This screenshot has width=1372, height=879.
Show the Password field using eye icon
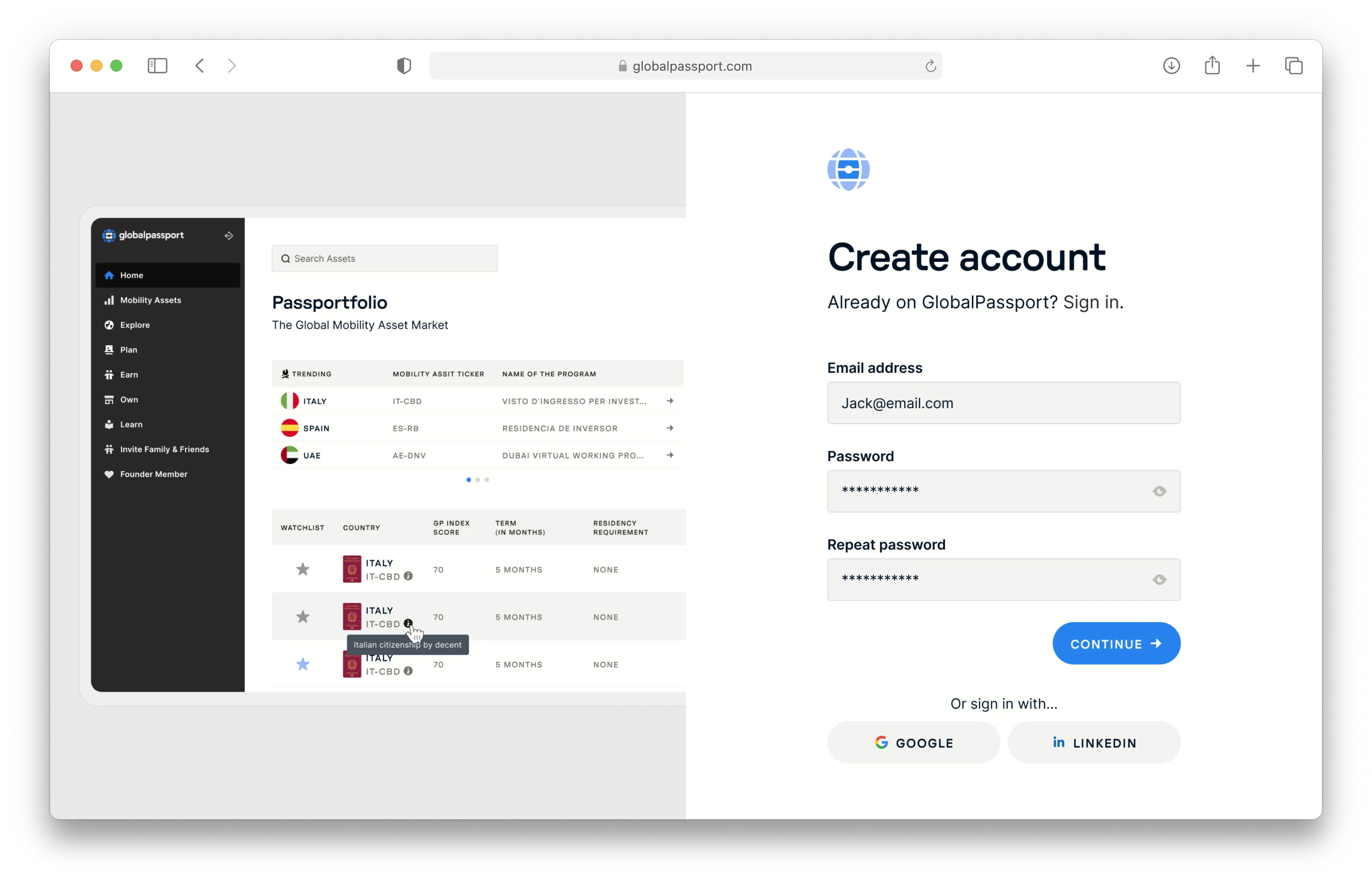(1159, 491)
